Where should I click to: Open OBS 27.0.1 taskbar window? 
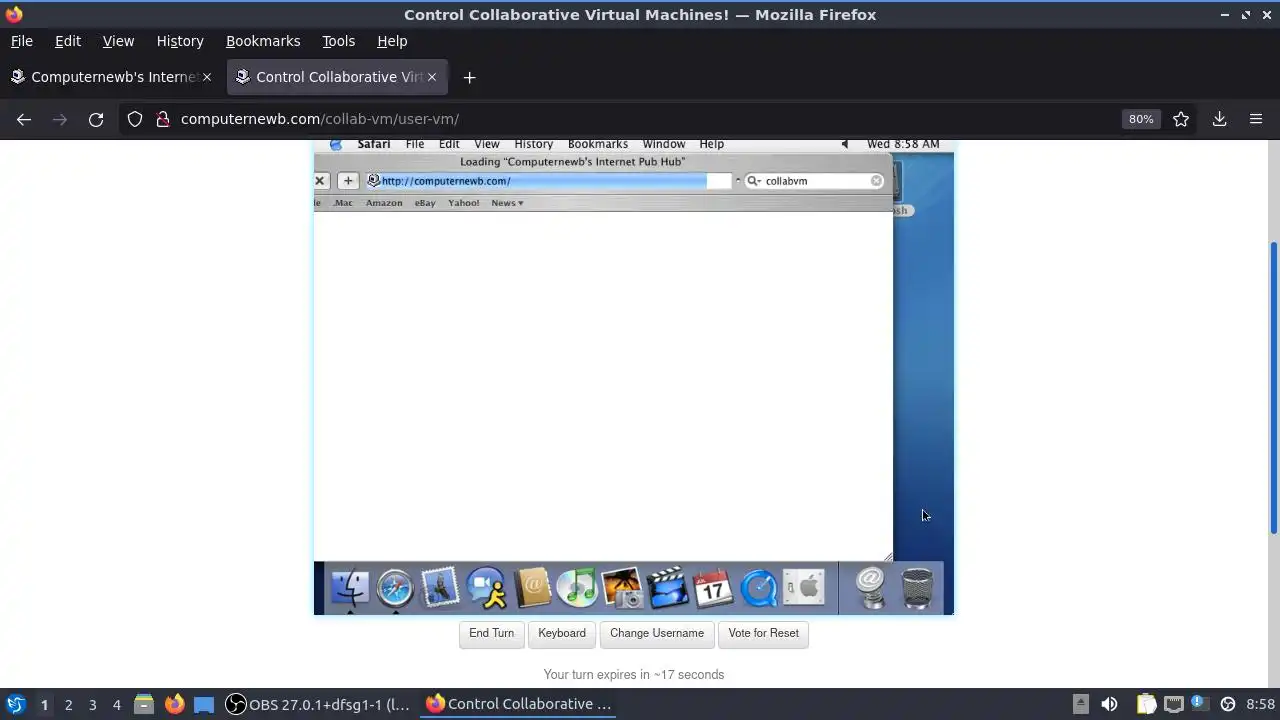pos(317,704)
